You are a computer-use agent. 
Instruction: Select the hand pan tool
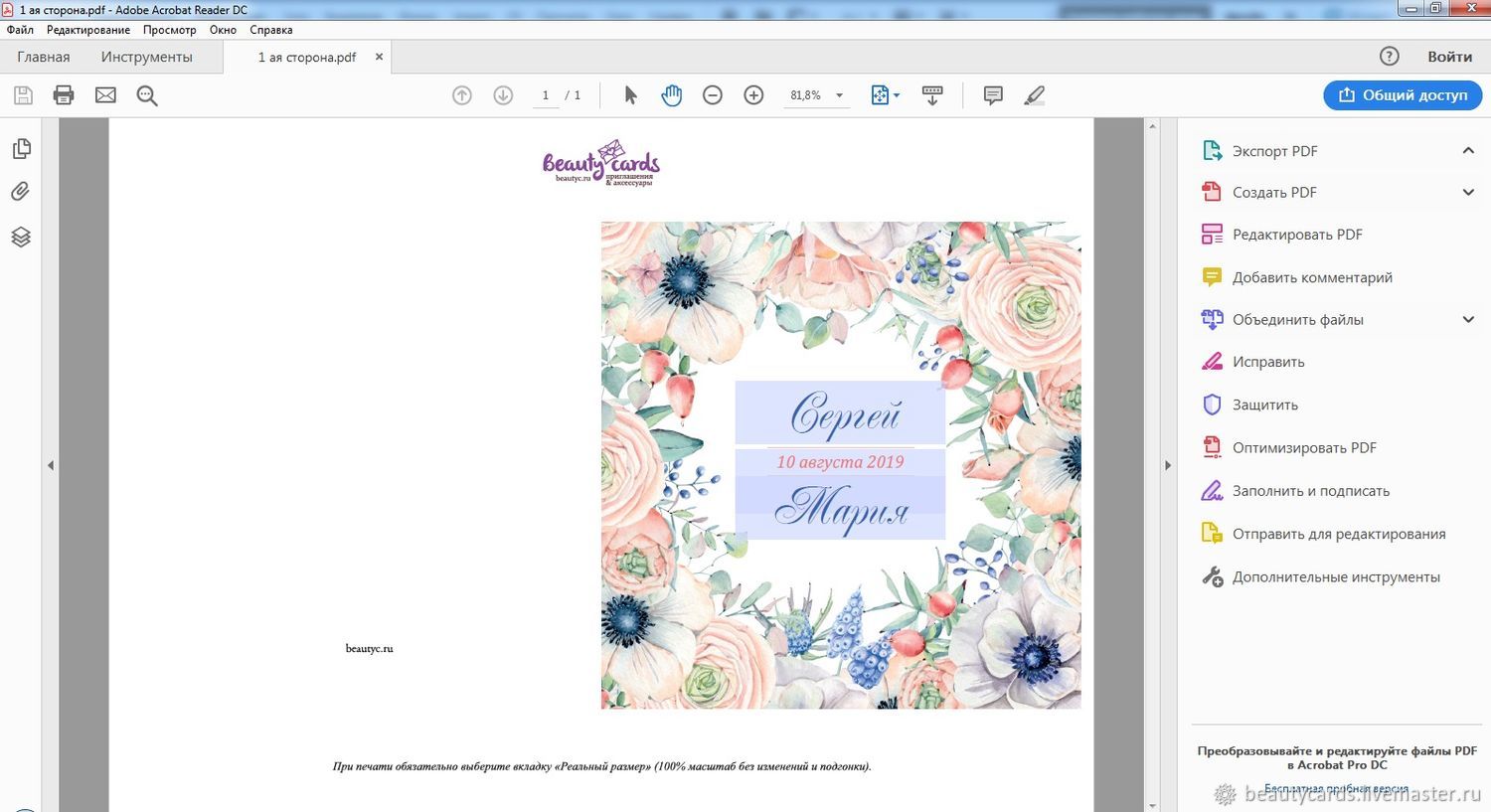(x=672, y=95)
